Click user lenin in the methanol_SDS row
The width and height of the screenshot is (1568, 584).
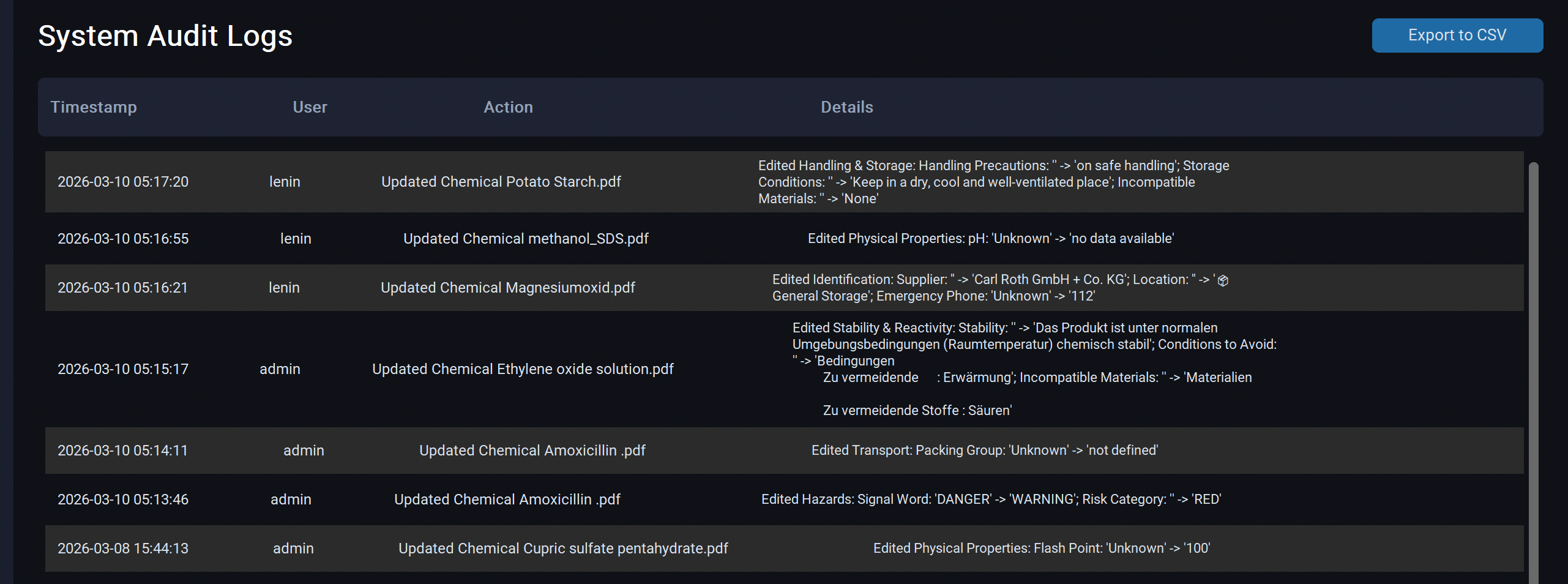[x=296, y=239]
